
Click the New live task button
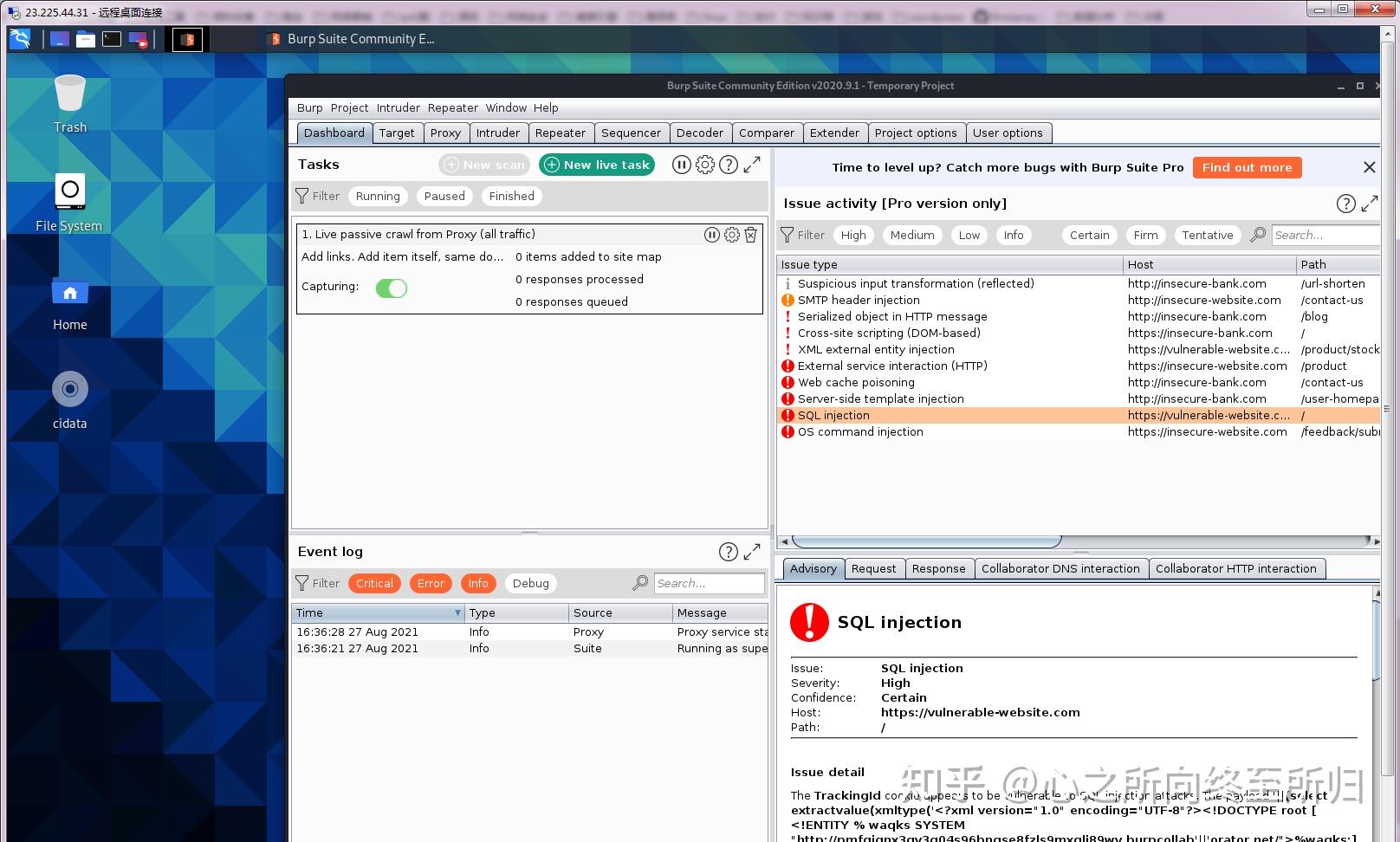[597, 165]
